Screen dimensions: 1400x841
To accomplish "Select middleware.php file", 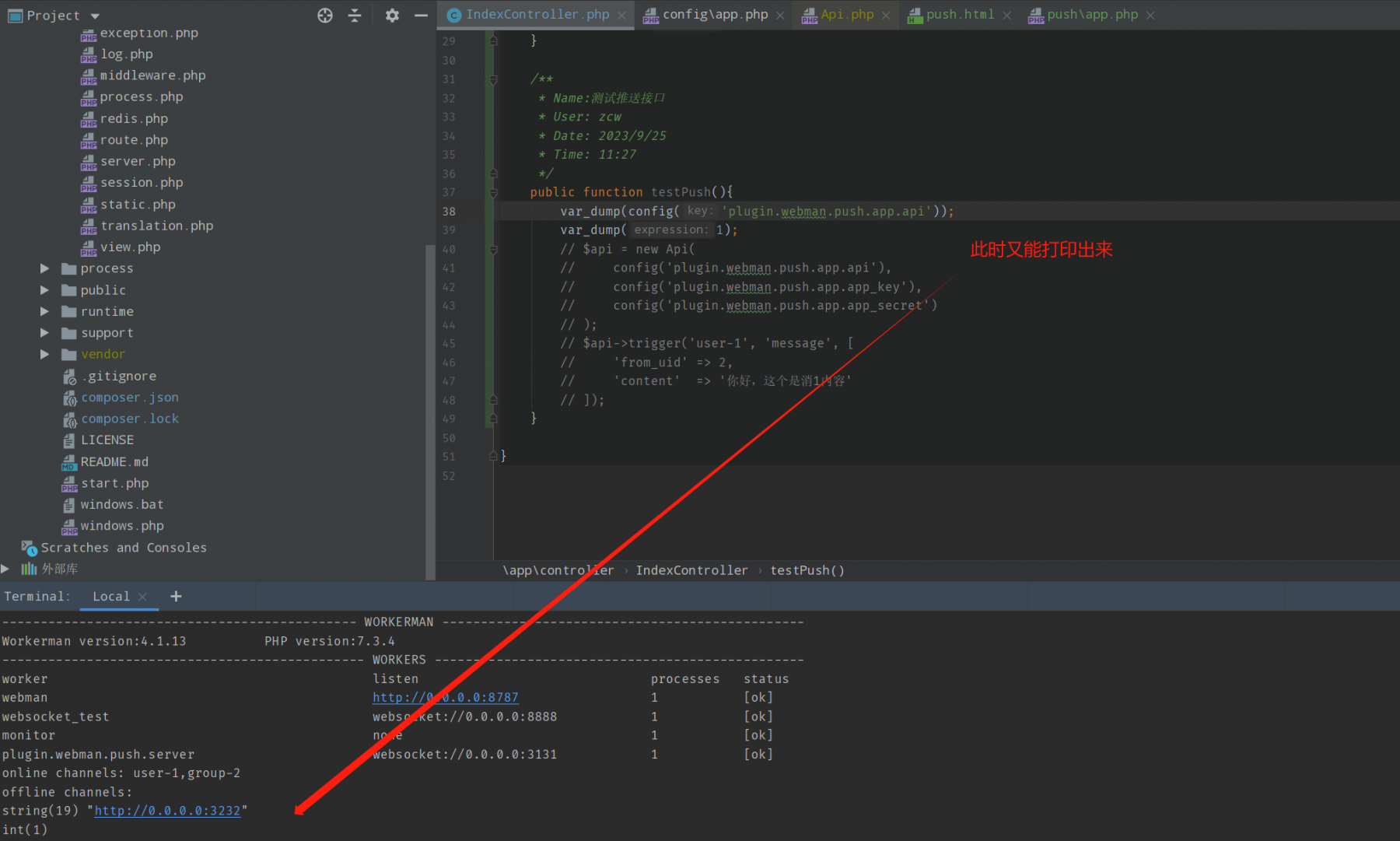I will pyautogui.click(x=152, y=75).
